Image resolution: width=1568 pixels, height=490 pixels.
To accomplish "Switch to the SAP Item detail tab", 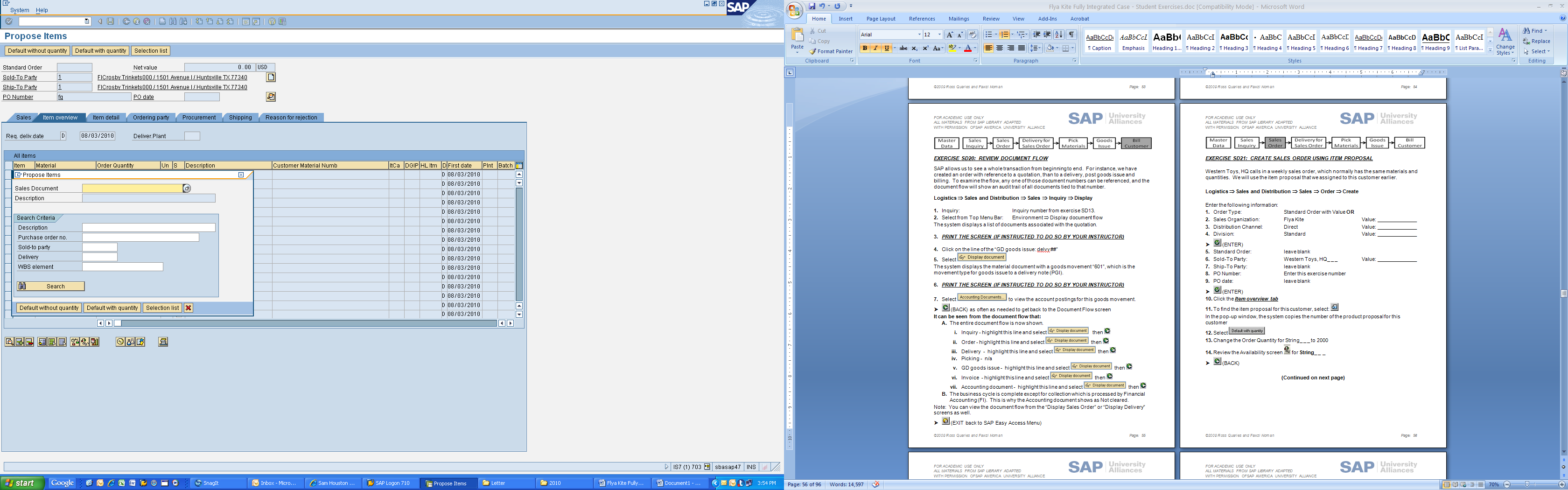I will [106, 118].
